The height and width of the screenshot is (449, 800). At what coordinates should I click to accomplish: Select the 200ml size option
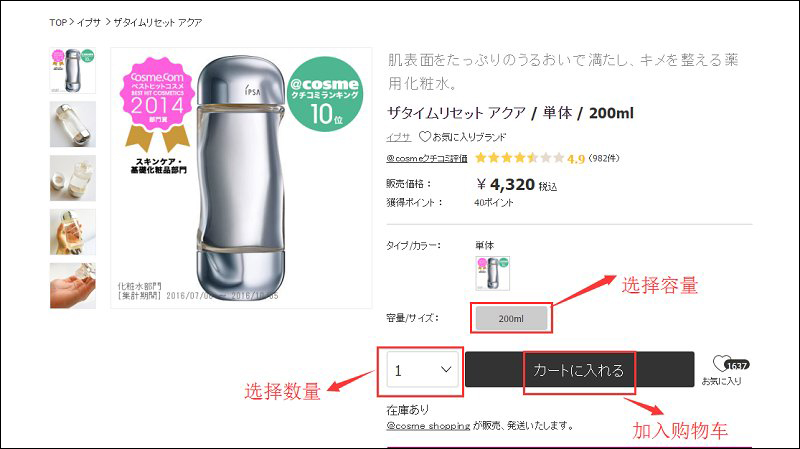pyautogui.click(x=510, y=318)
